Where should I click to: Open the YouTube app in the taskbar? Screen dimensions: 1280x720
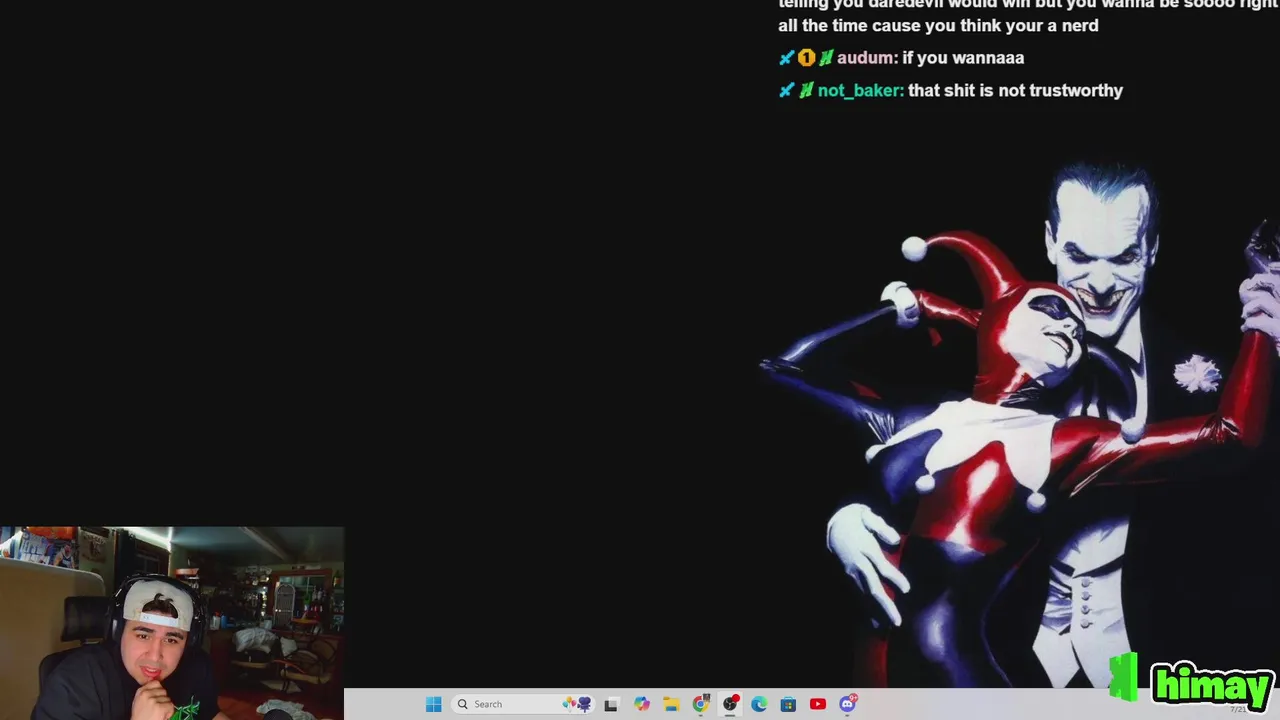(818, 704)
